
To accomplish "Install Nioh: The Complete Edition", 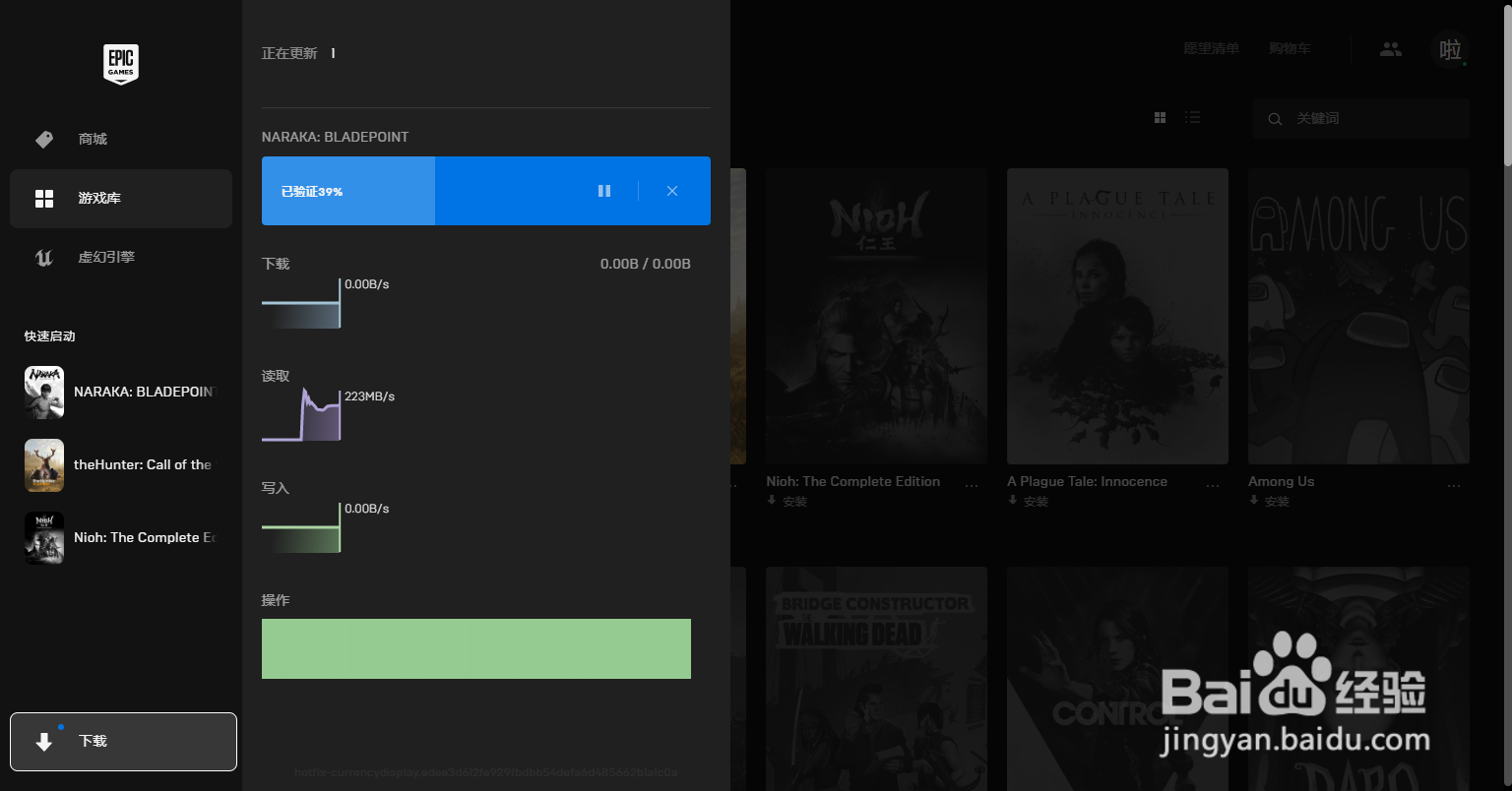I will (x=787, y=502).
